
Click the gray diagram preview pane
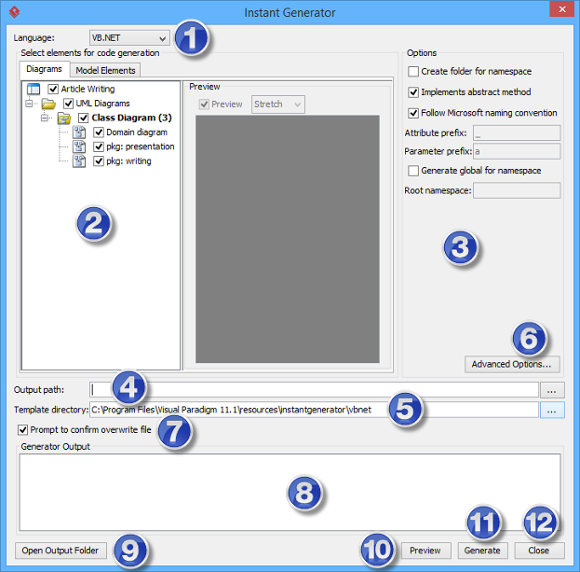click(x=287, y=239)
